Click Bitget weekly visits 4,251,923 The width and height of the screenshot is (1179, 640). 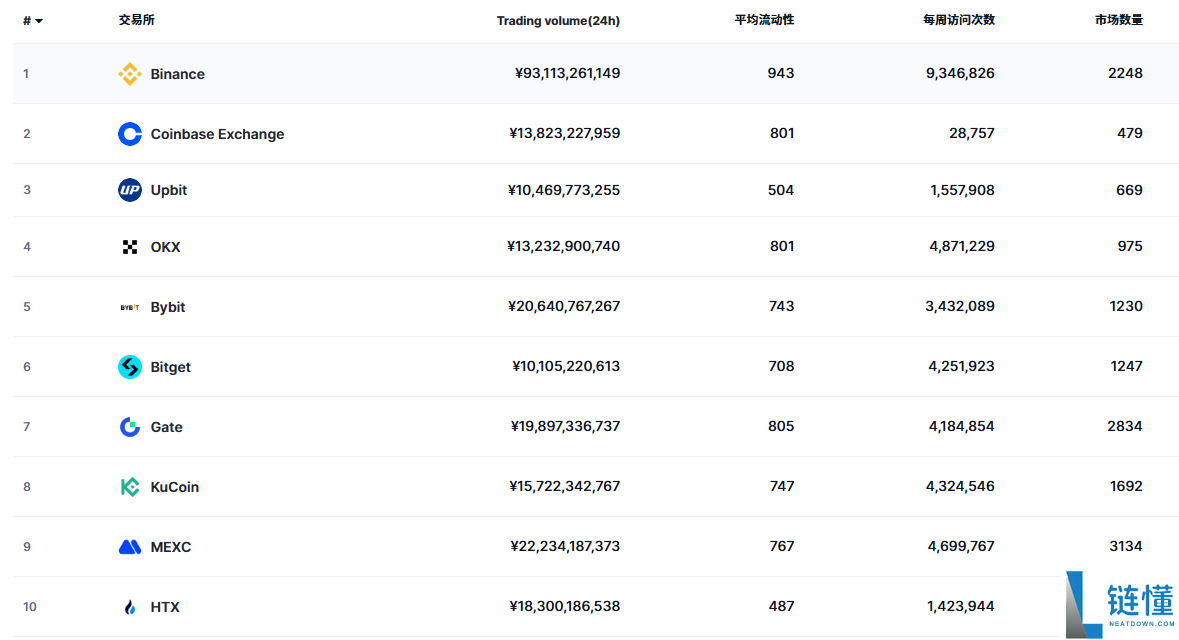[x=962, y=366]
